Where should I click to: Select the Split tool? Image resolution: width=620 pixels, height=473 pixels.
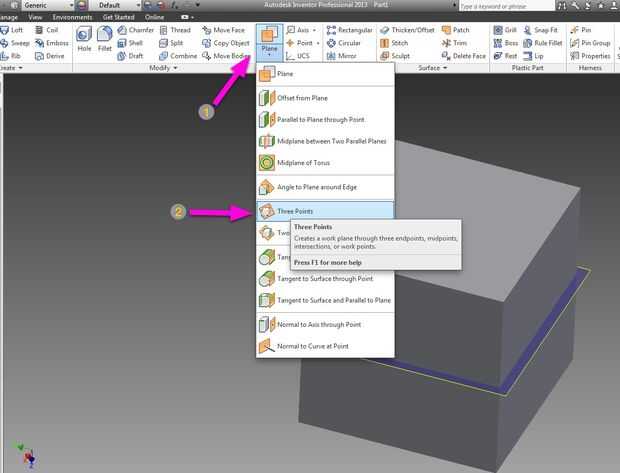171,43
